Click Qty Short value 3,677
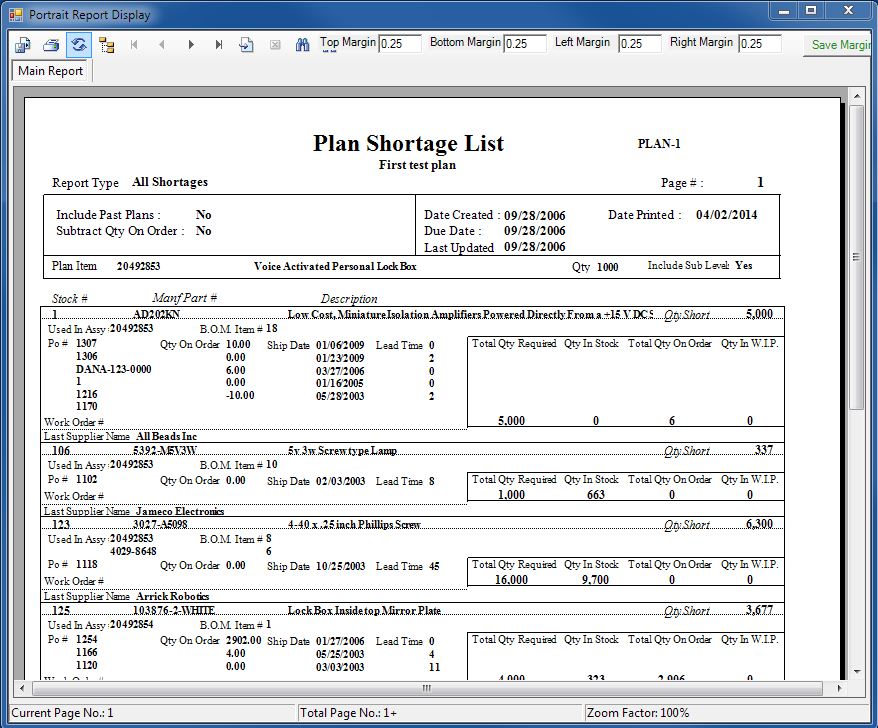The width and height of the screenshot is (878, 728). (759, 609)
